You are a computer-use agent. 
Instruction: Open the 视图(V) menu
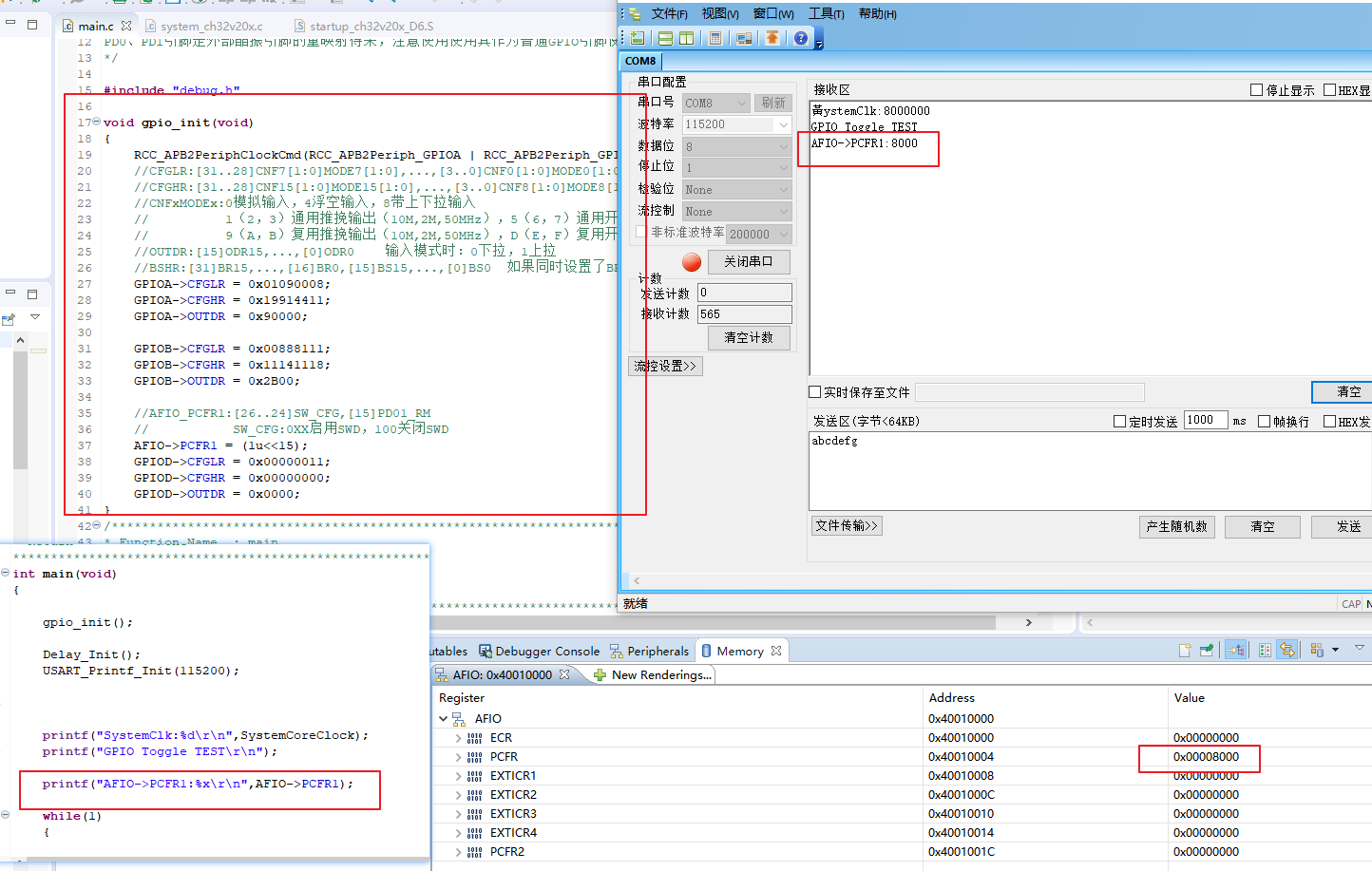click(720, 13)
